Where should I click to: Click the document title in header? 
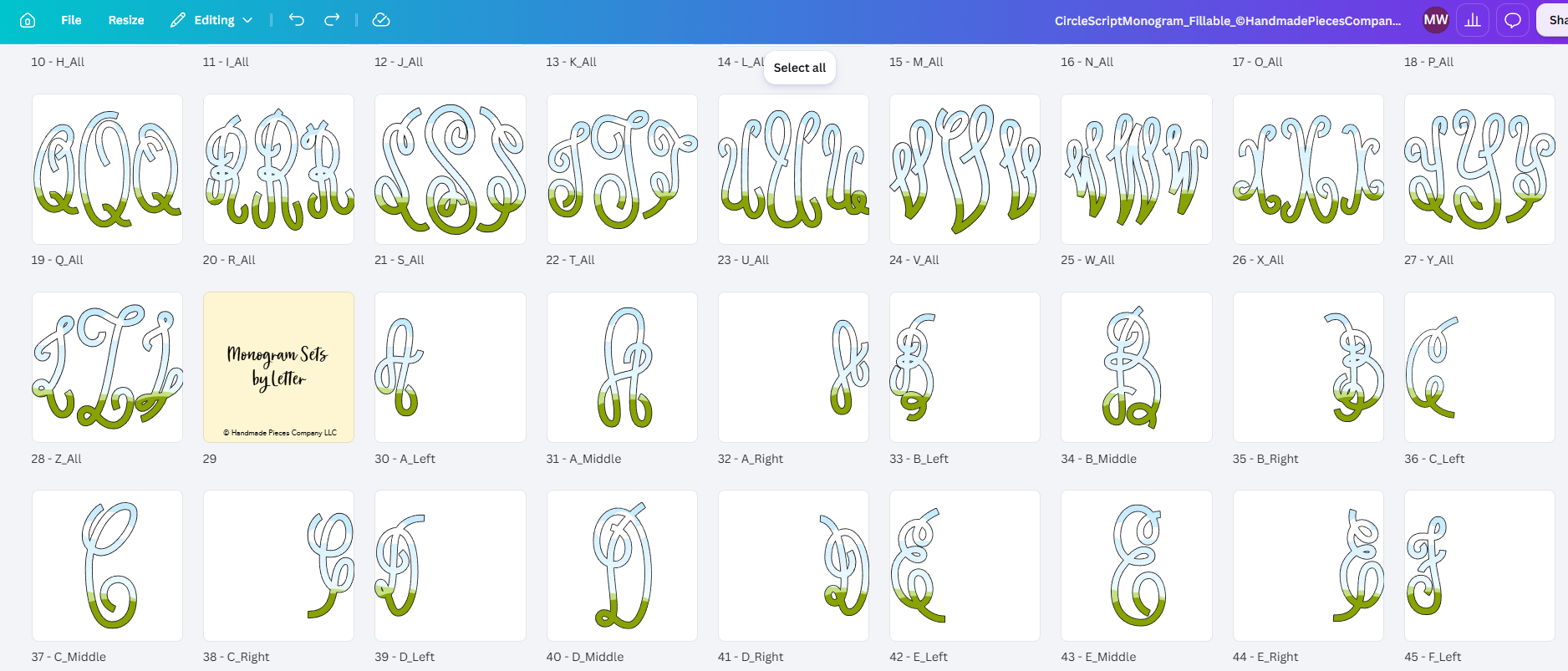click(1228, 21)
